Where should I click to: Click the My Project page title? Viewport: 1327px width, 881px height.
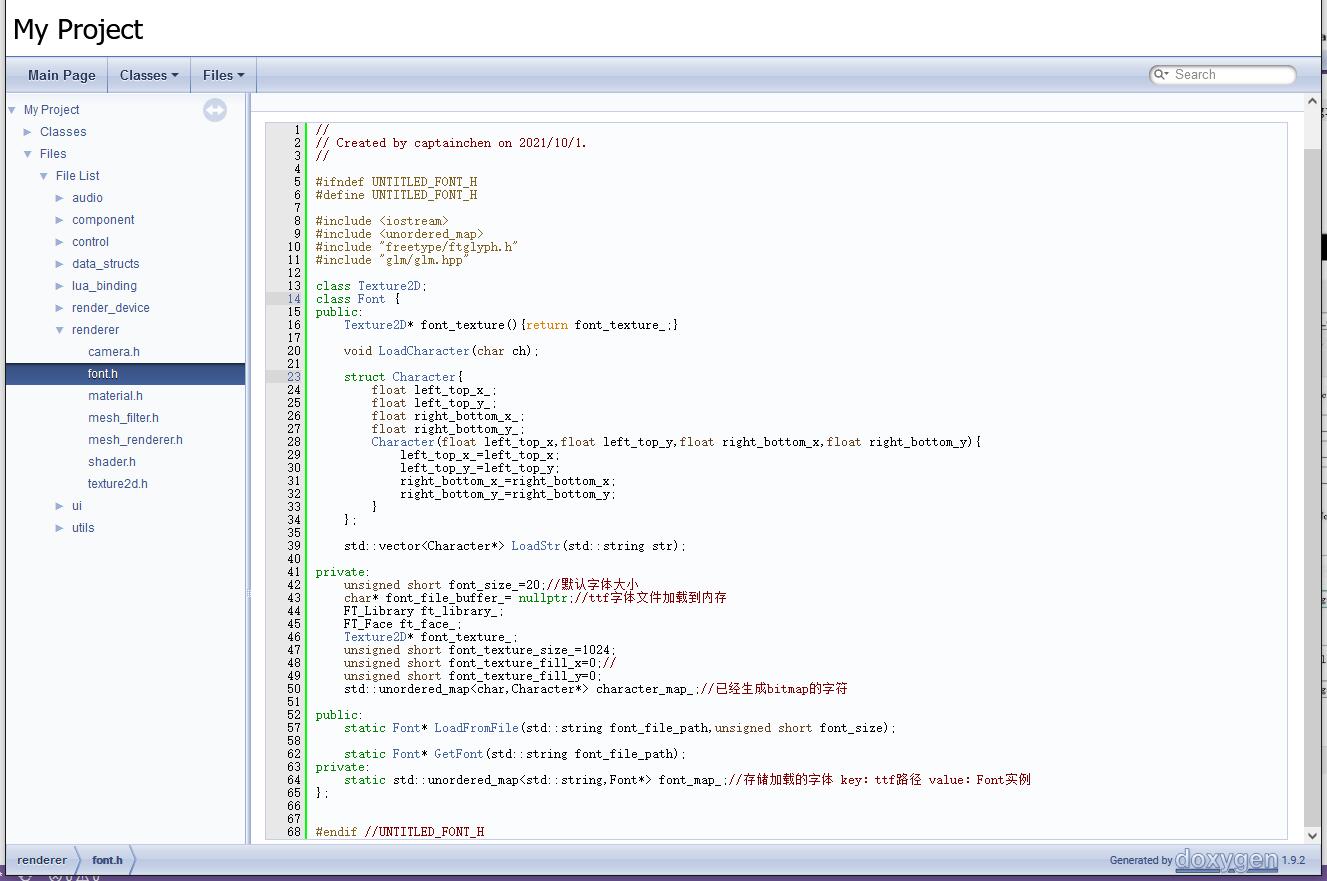[x=78, y=30]
